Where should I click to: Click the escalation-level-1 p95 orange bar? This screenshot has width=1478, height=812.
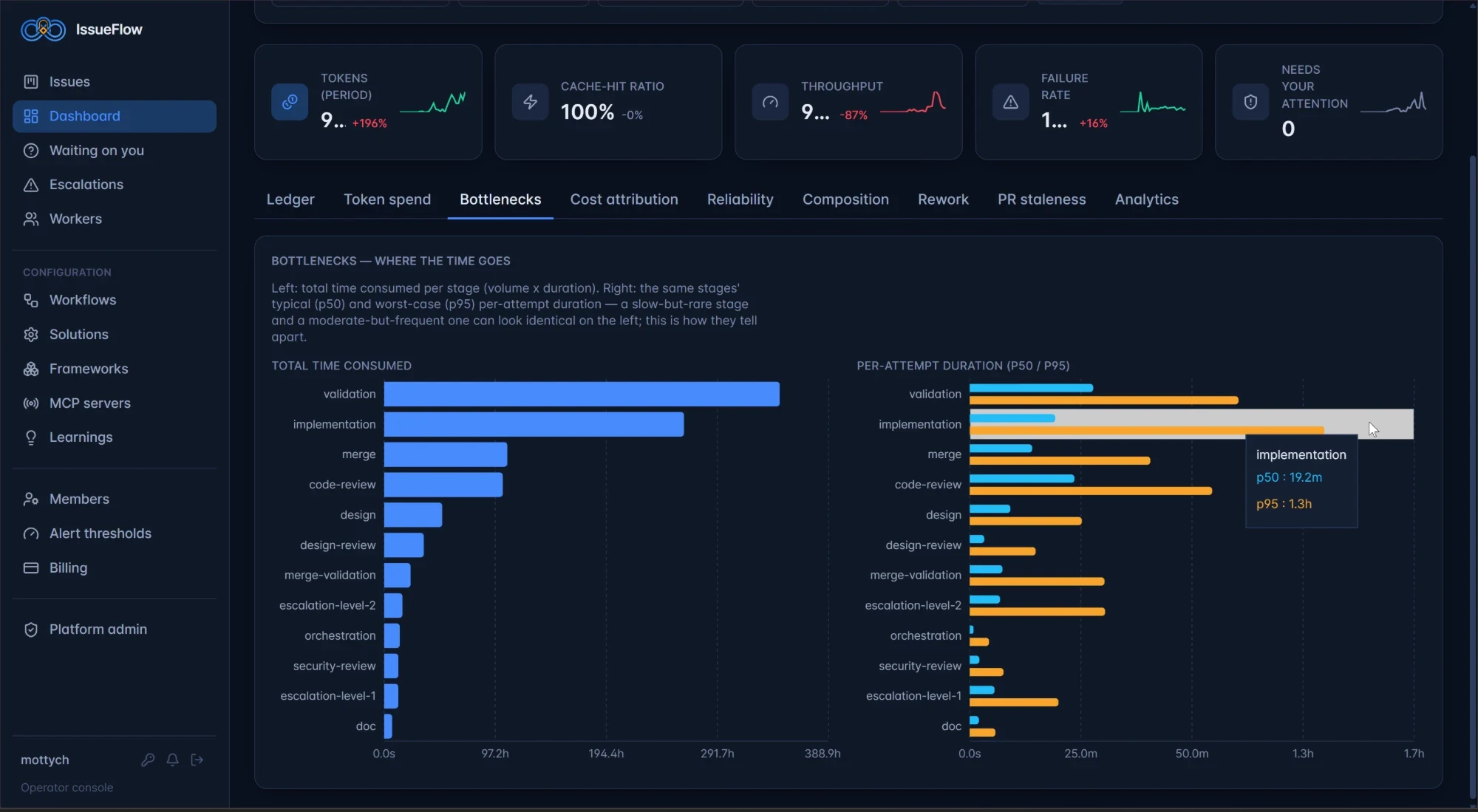(1014, 703)
